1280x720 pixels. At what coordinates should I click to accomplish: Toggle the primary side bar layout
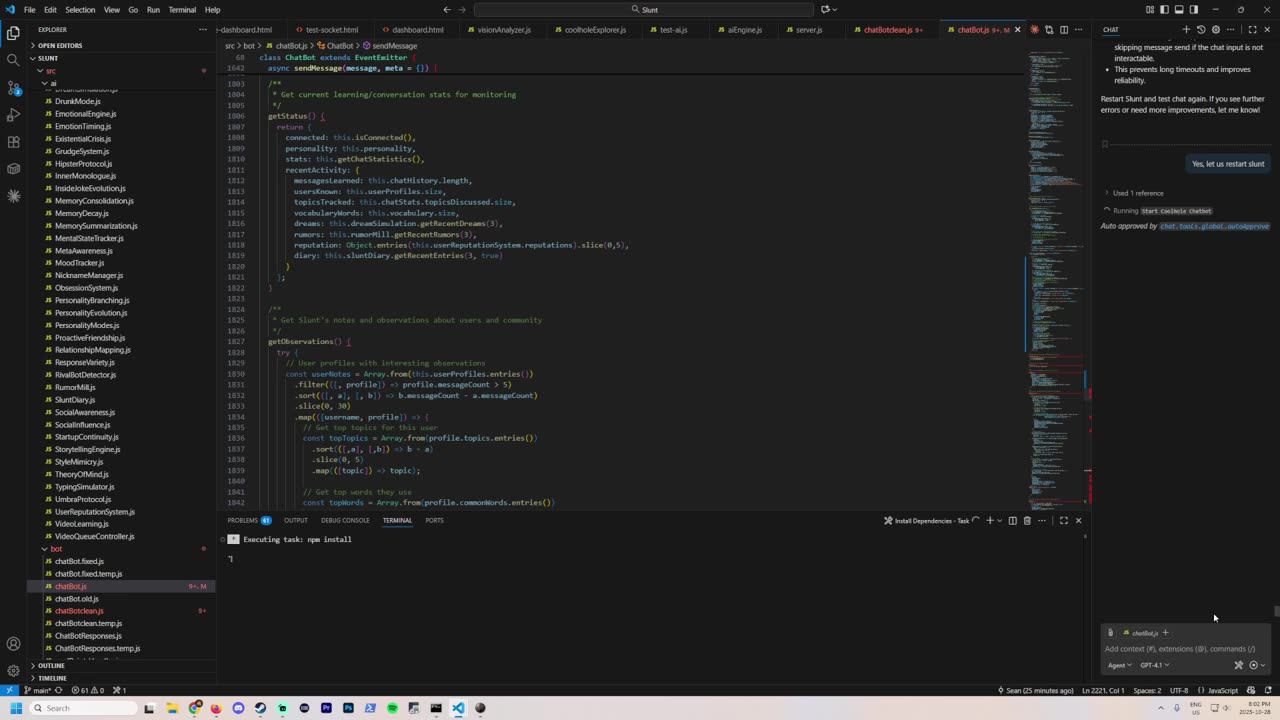[1164, 10]
